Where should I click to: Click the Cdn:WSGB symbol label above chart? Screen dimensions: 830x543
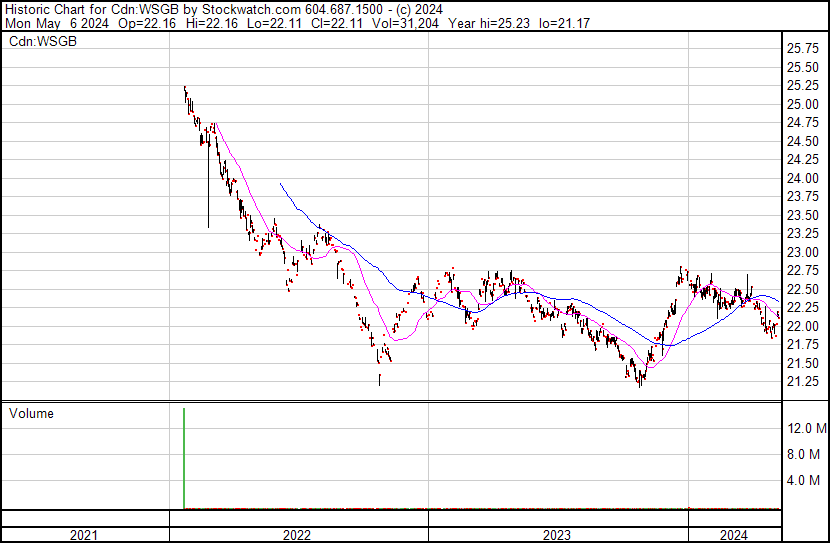tap(42, 41)
